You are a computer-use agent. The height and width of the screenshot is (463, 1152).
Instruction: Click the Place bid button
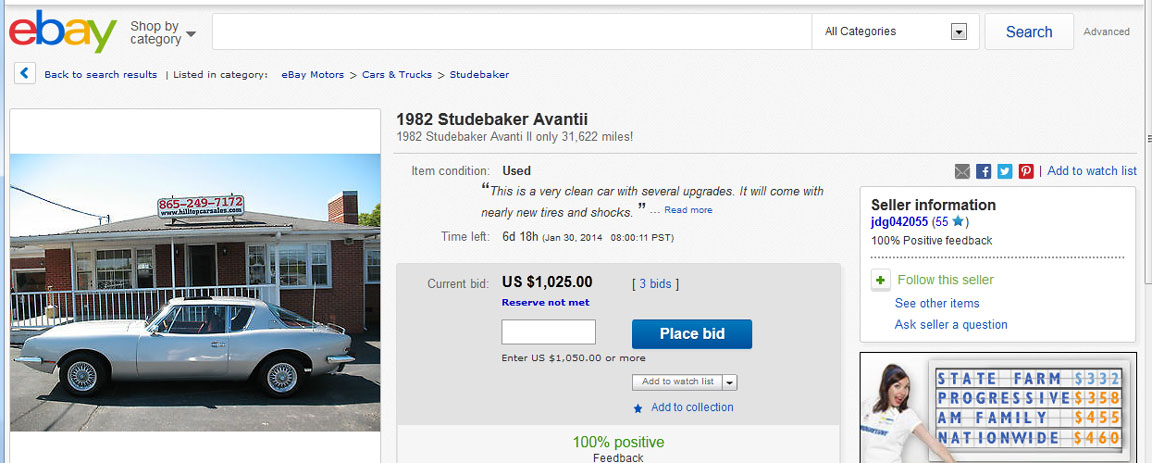692,334
